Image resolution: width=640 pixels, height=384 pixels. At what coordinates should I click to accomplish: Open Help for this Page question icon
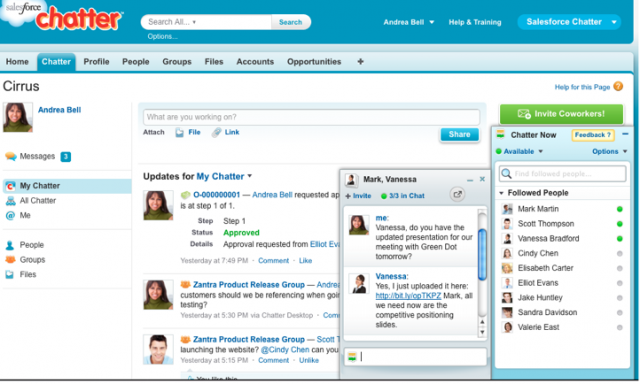618,87
